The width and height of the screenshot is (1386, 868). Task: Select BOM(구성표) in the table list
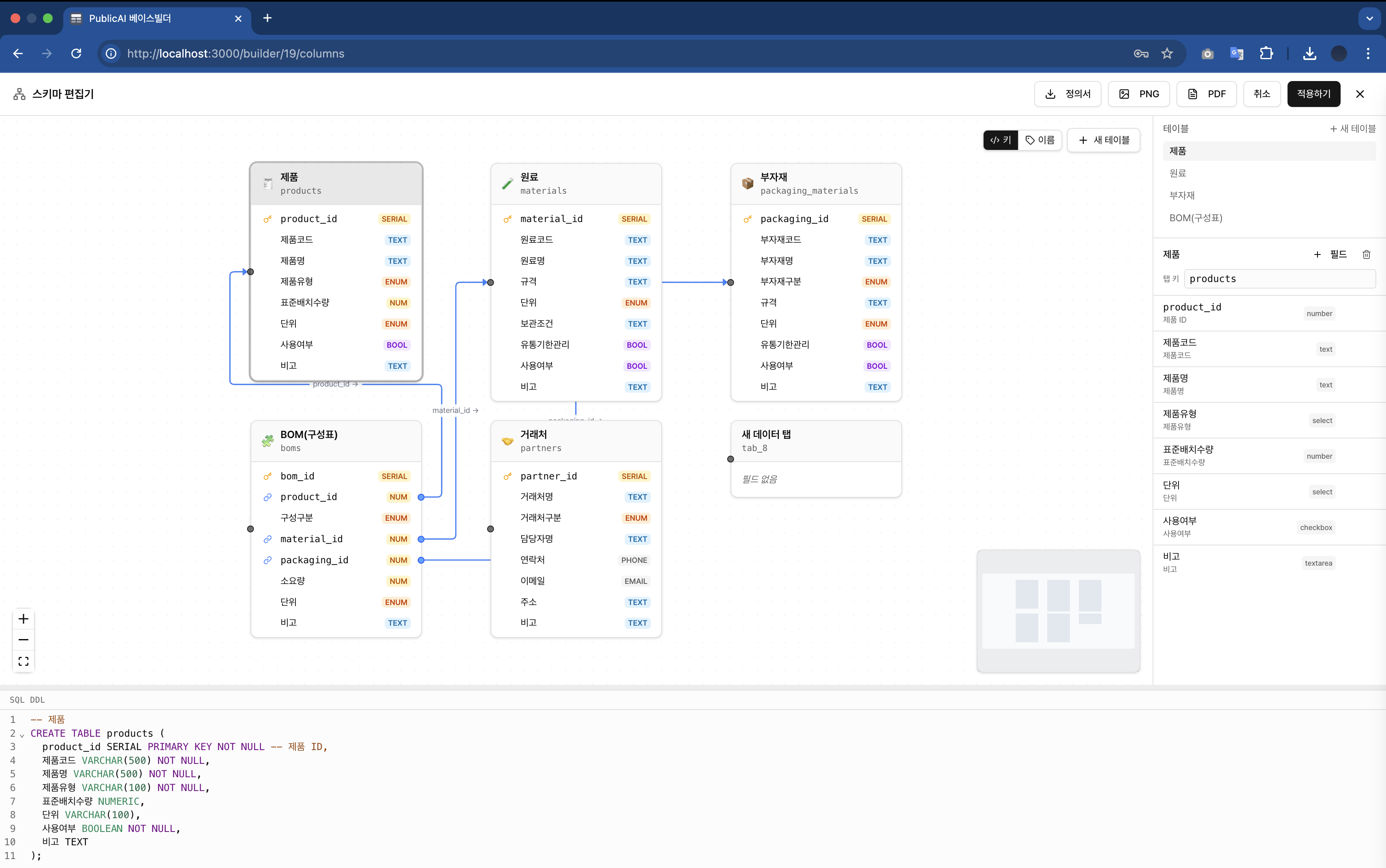coord(1196,218)
